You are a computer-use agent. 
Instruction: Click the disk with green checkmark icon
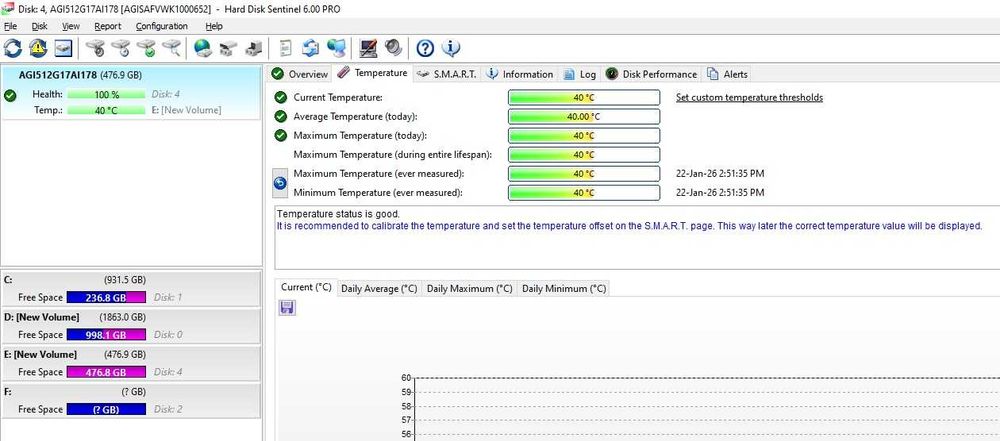146,48
